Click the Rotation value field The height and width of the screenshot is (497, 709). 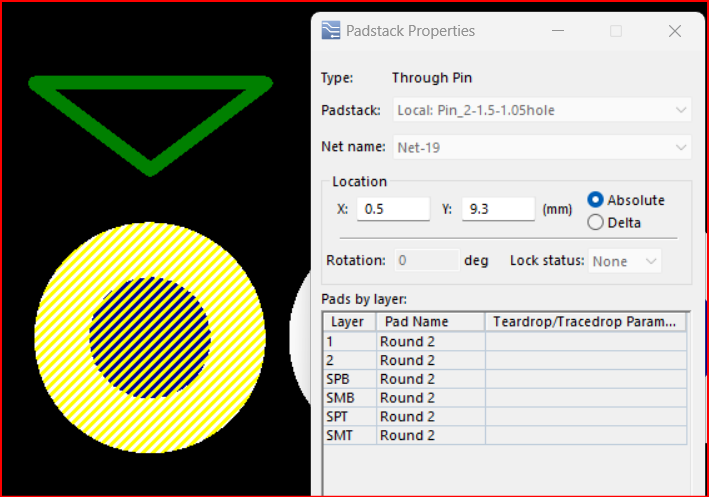coord(427,261)
